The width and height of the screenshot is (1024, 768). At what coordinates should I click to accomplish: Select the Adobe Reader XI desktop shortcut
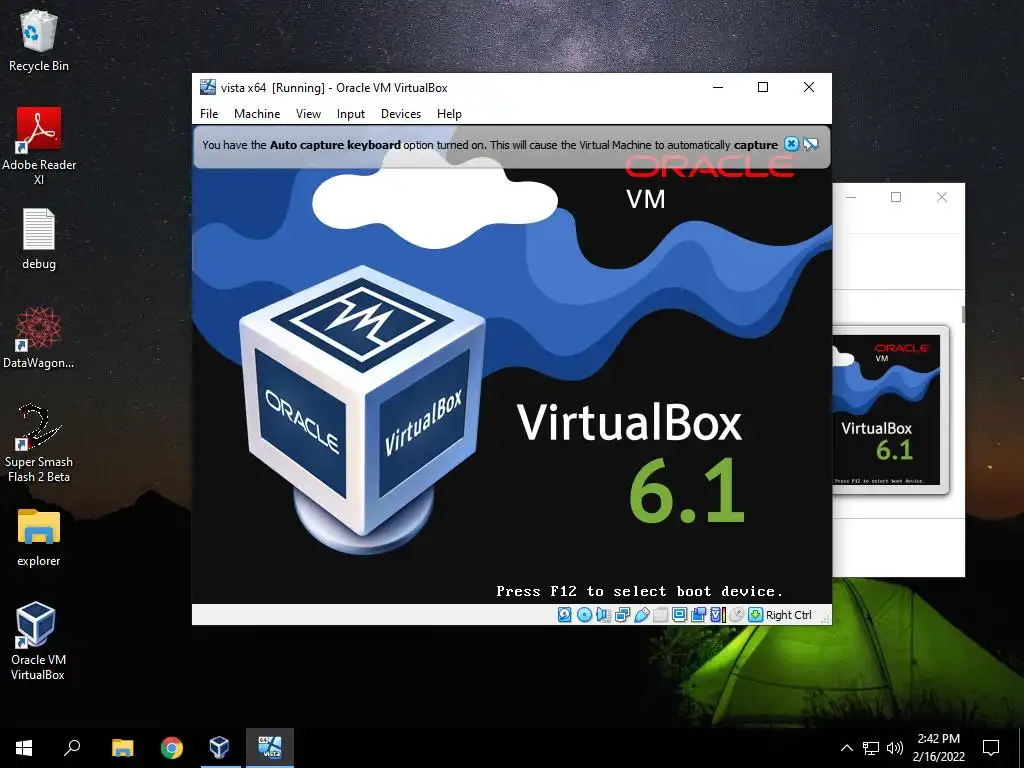click(39, 146)
